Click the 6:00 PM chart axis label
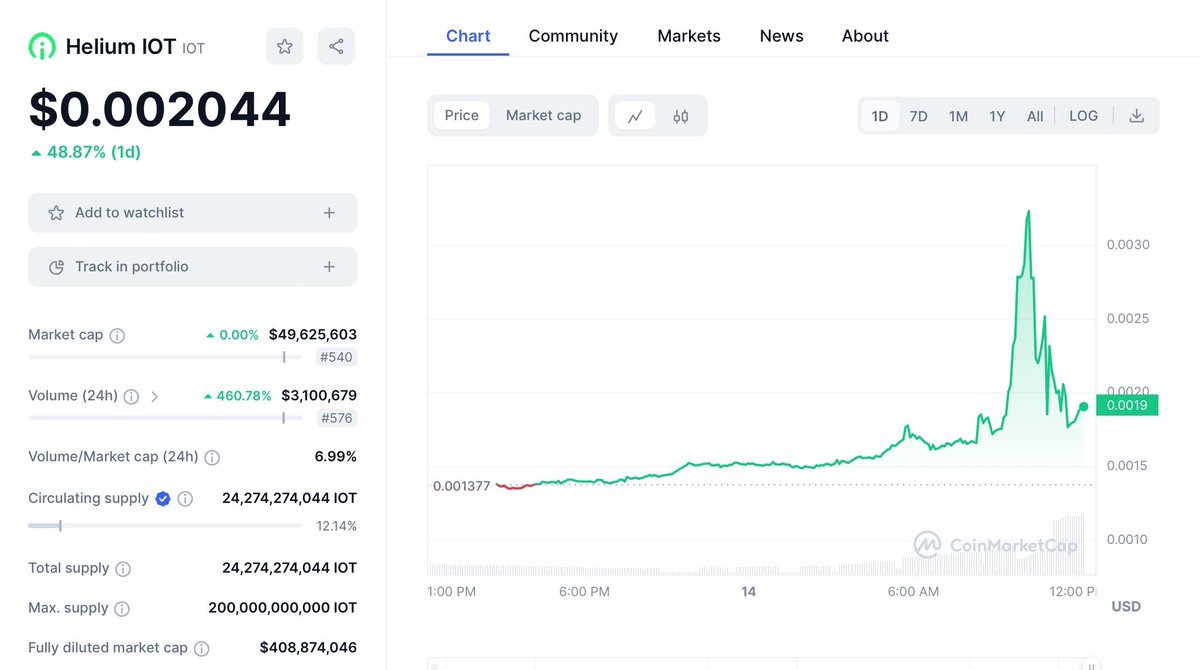Viewport: 1200px width, 670px height. (x=585, y=592)
